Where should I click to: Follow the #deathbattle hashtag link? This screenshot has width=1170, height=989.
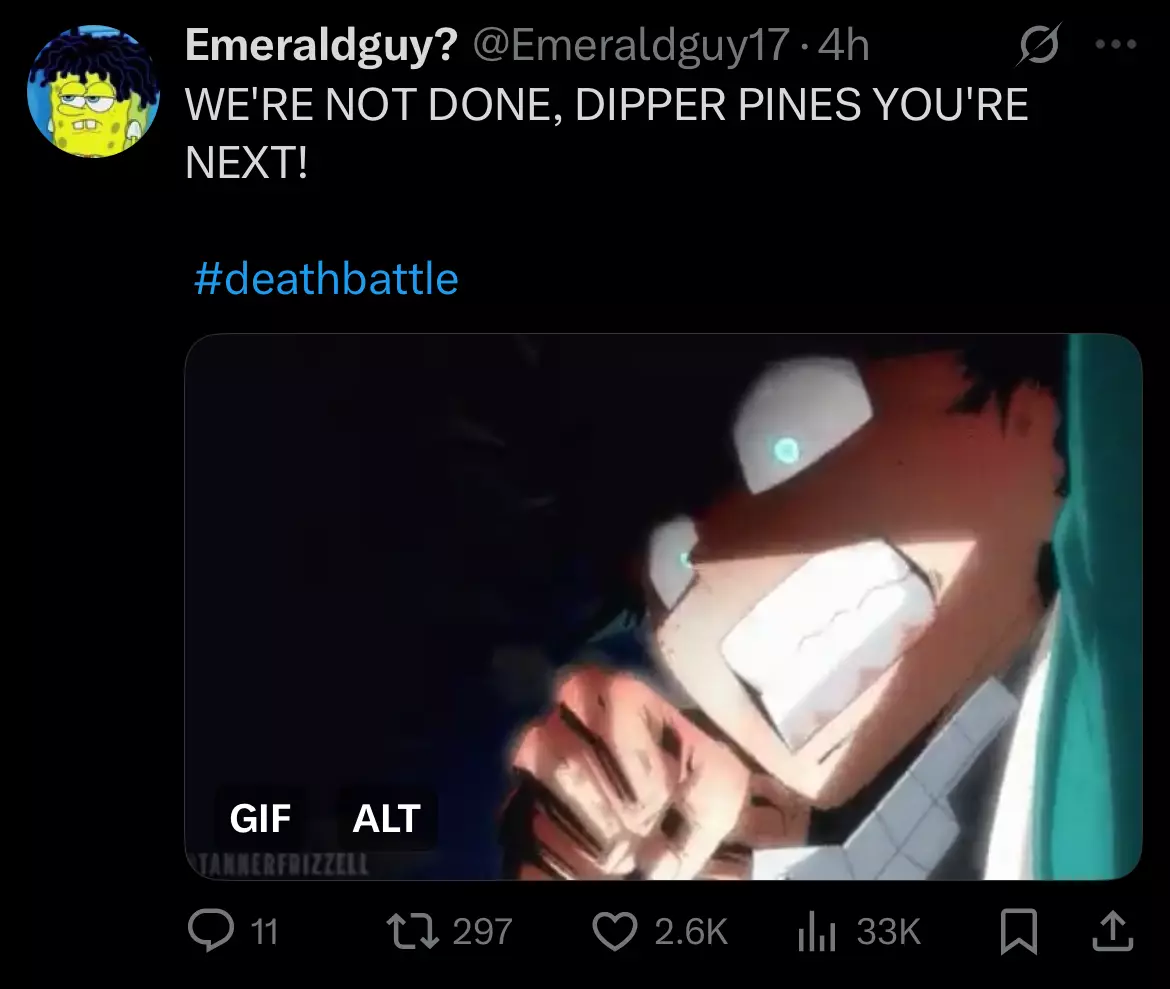[x=326, y=278]
